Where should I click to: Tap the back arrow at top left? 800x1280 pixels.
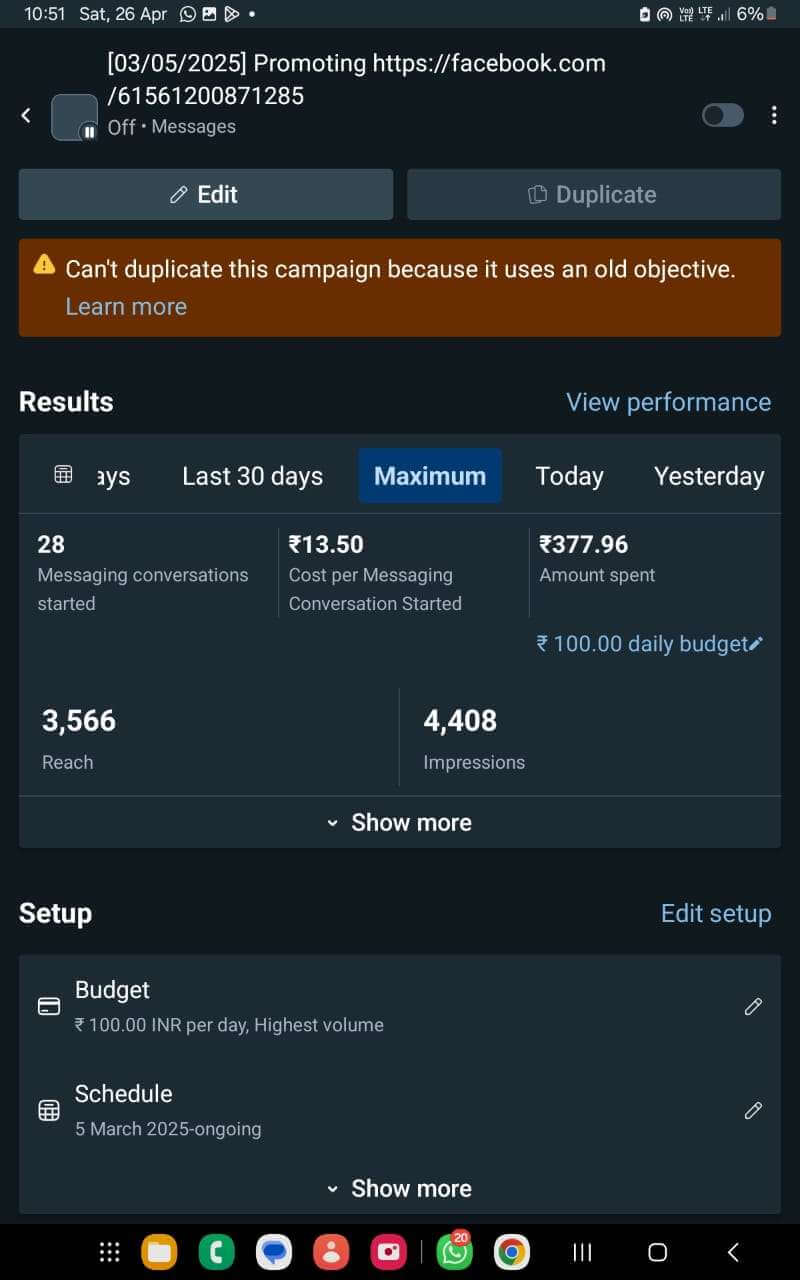point(26,115)
